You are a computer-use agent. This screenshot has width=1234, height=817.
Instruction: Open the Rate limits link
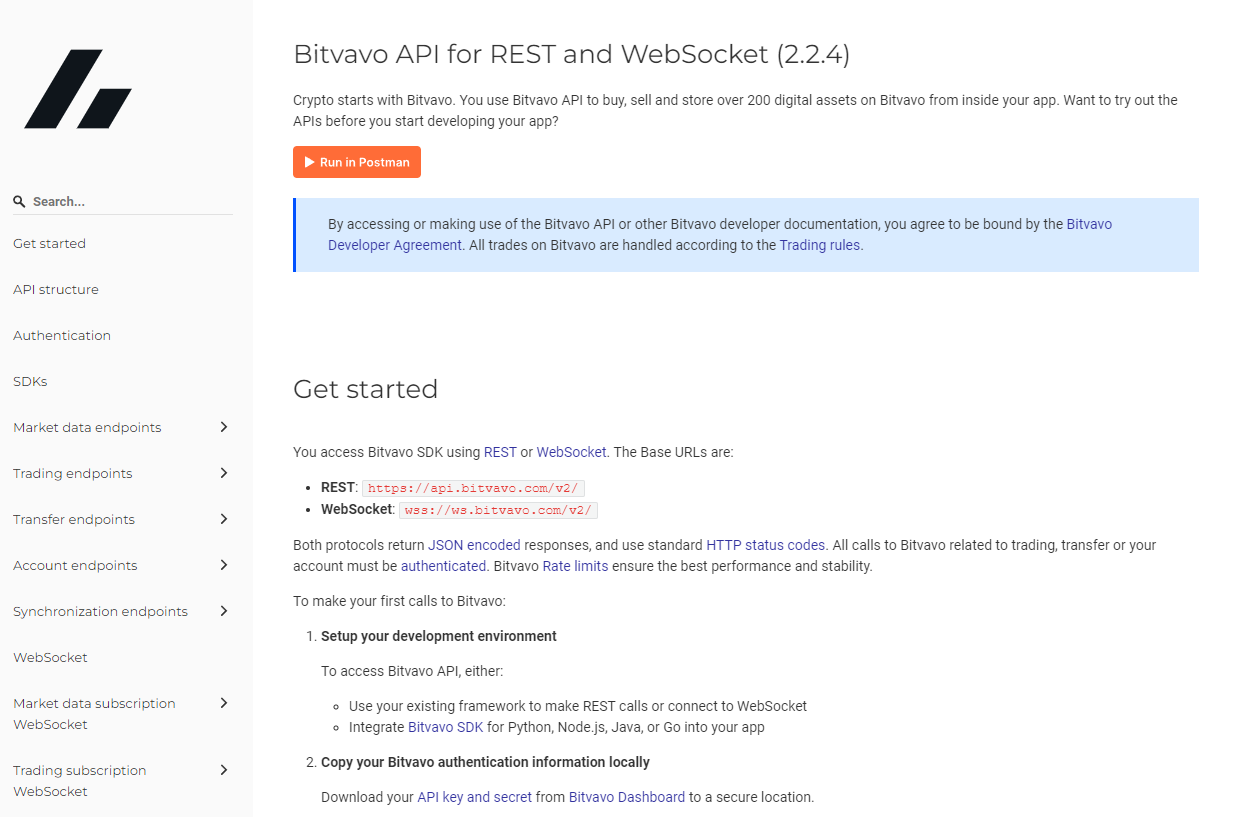click(575, 566)
